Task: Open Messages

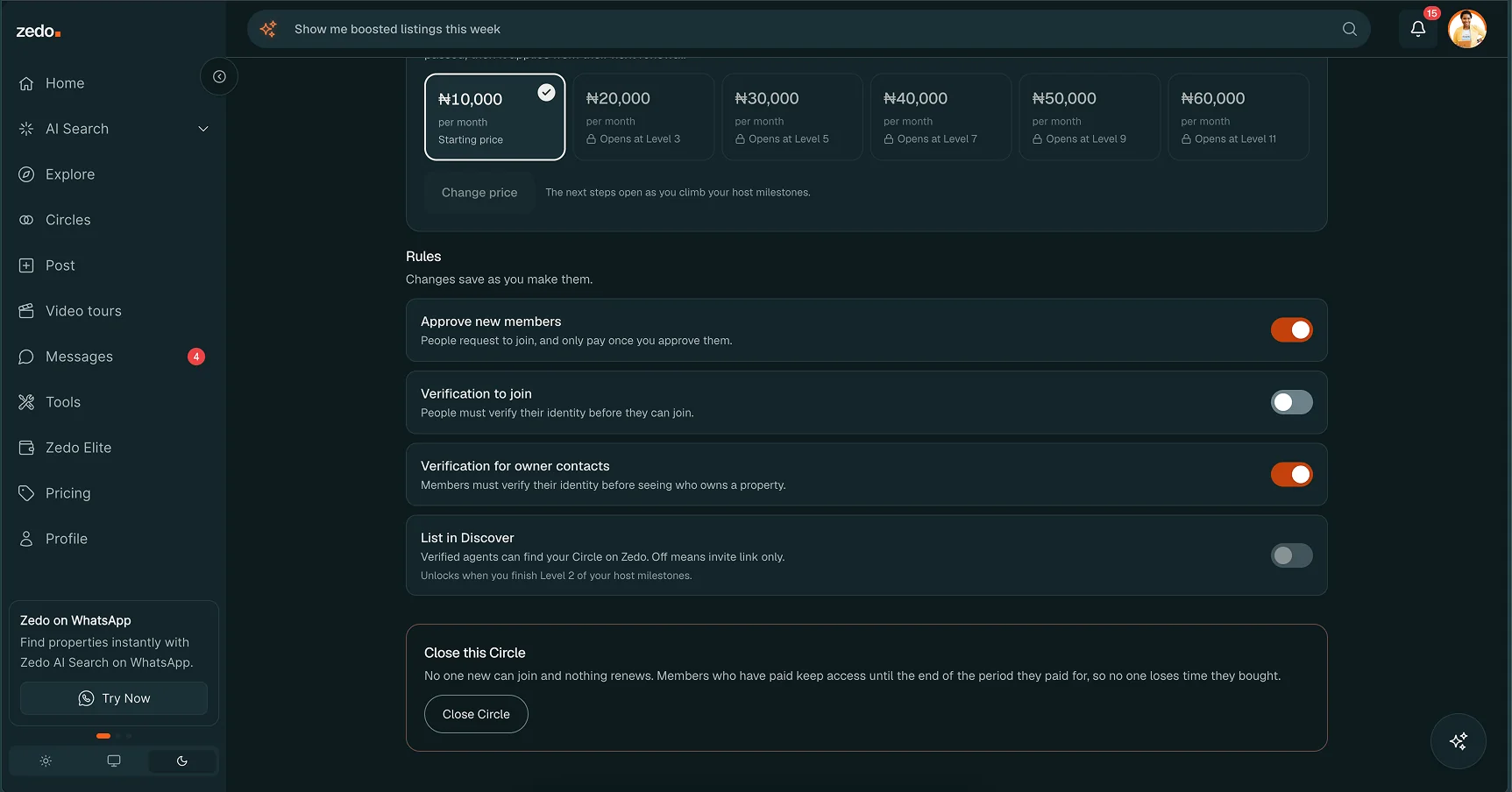Action: [114, 357]
